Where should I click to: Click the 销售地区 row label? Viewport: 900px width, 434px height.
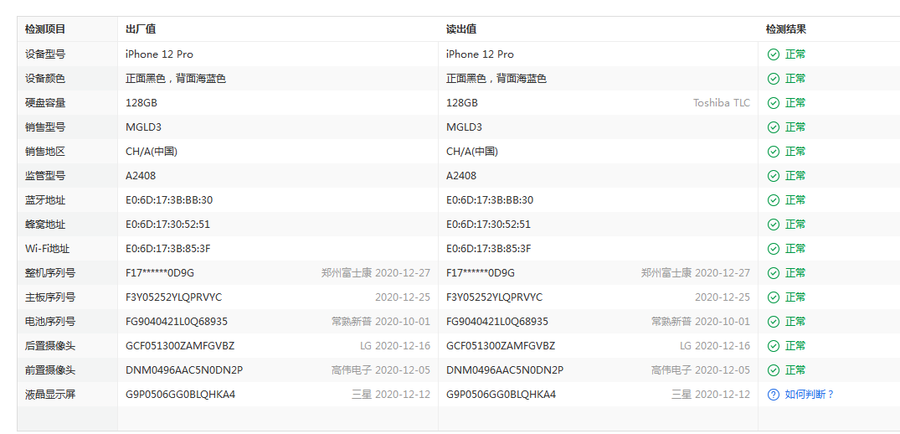(x=45, y=152)
